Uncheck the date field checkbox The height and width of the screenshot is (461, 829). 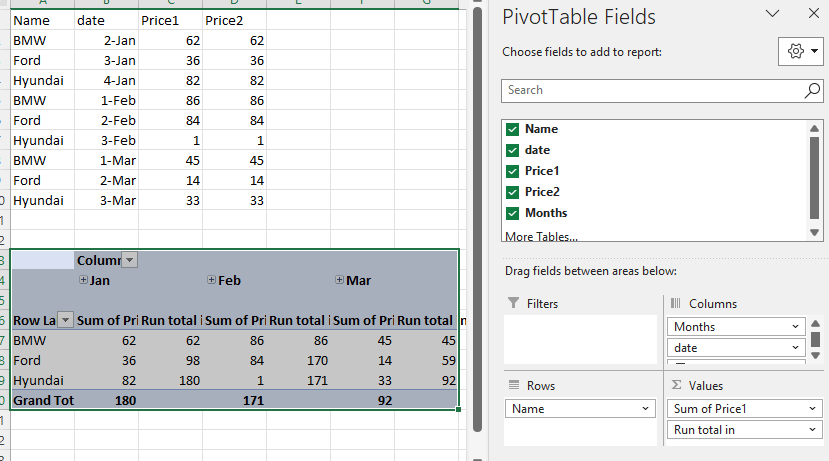coord(512,150)
